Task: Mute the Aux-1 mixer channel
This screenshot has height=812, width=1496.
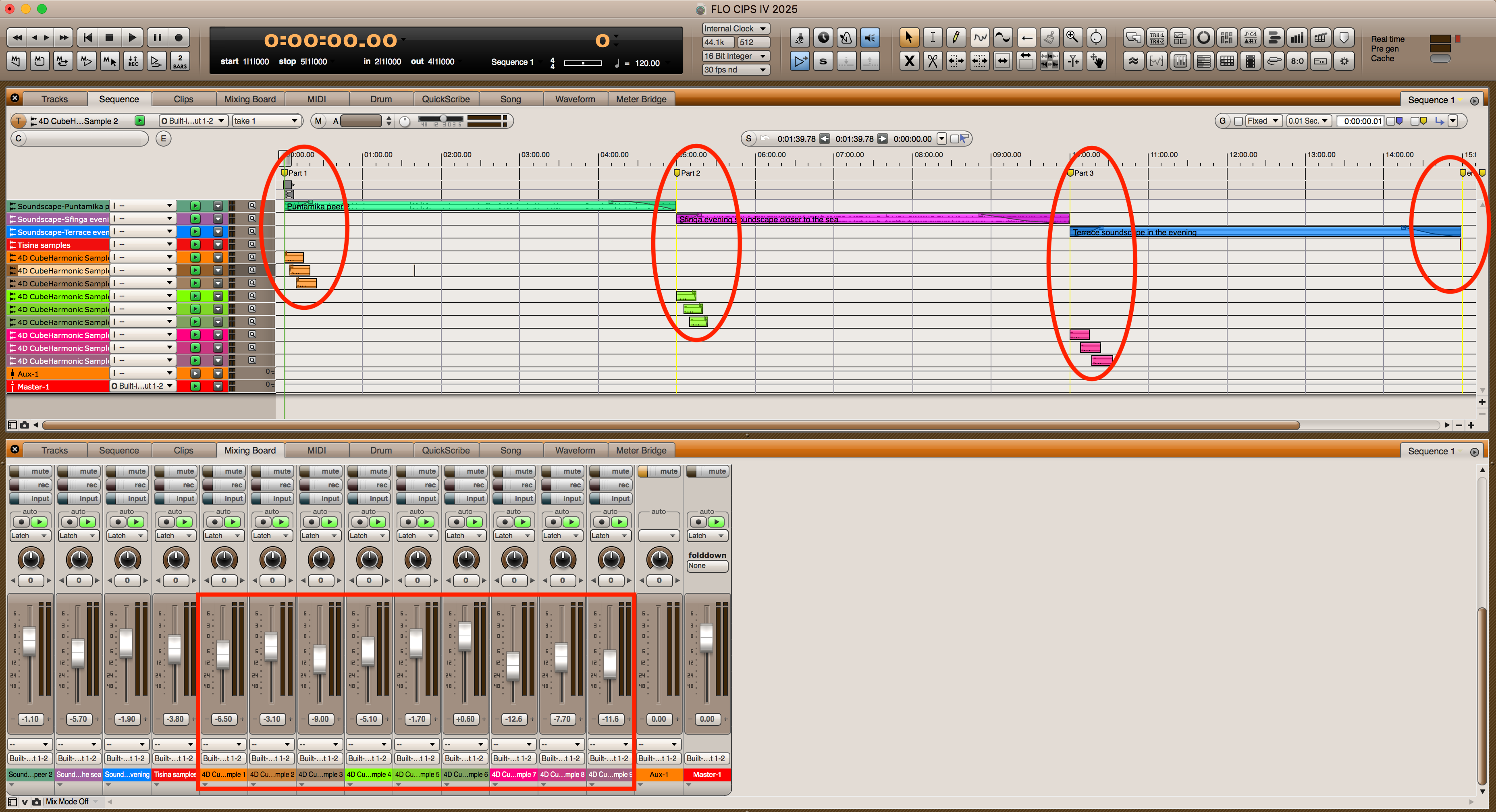Action: [x=660, y=471]
